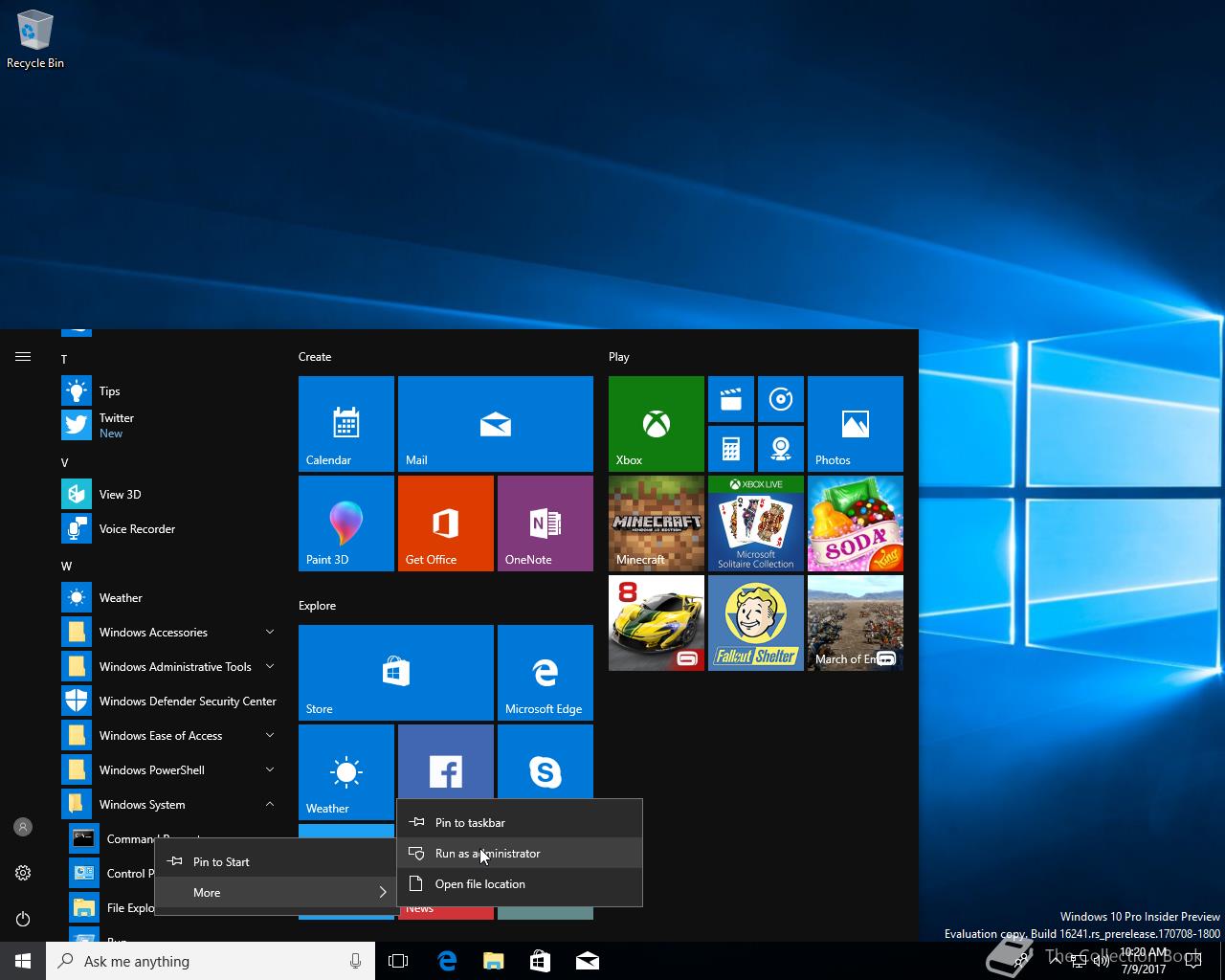This screenshot has width=1225, height=980.
Task: Click the Command Prompt icon in list
Action: [84, 838]
